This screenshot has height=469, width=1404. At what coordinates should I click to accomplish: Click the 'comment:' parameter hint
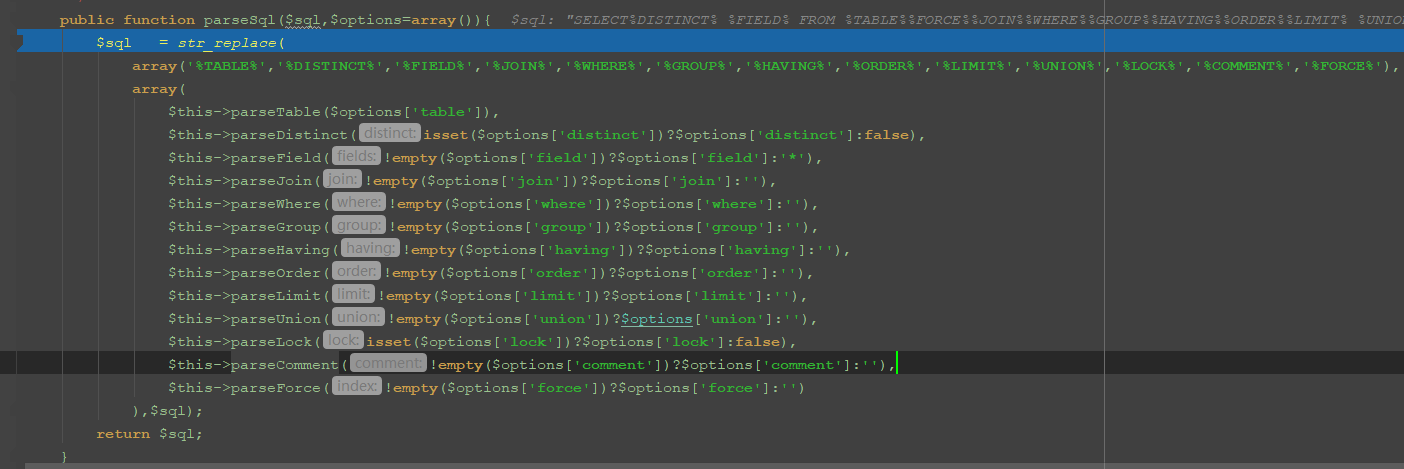[388, 364]
